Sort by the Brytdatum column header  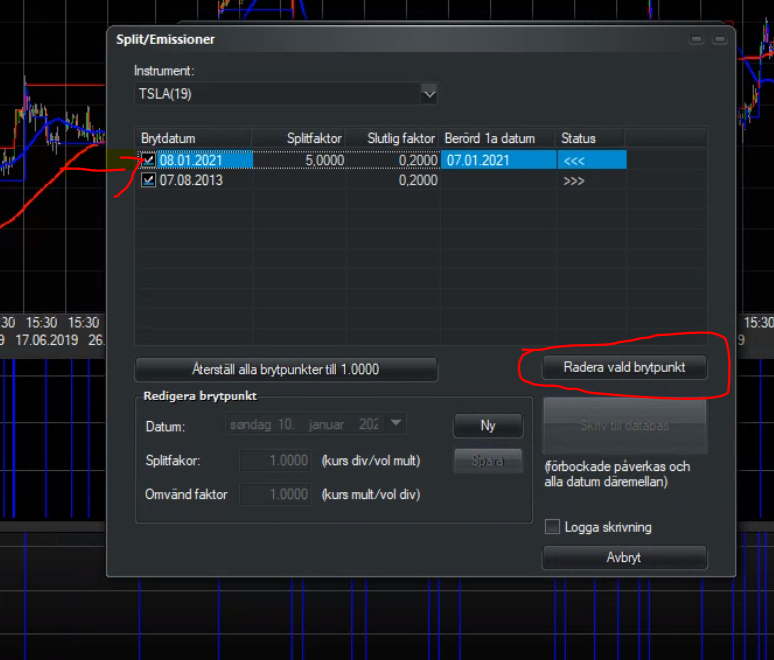(x=194, y=138)
